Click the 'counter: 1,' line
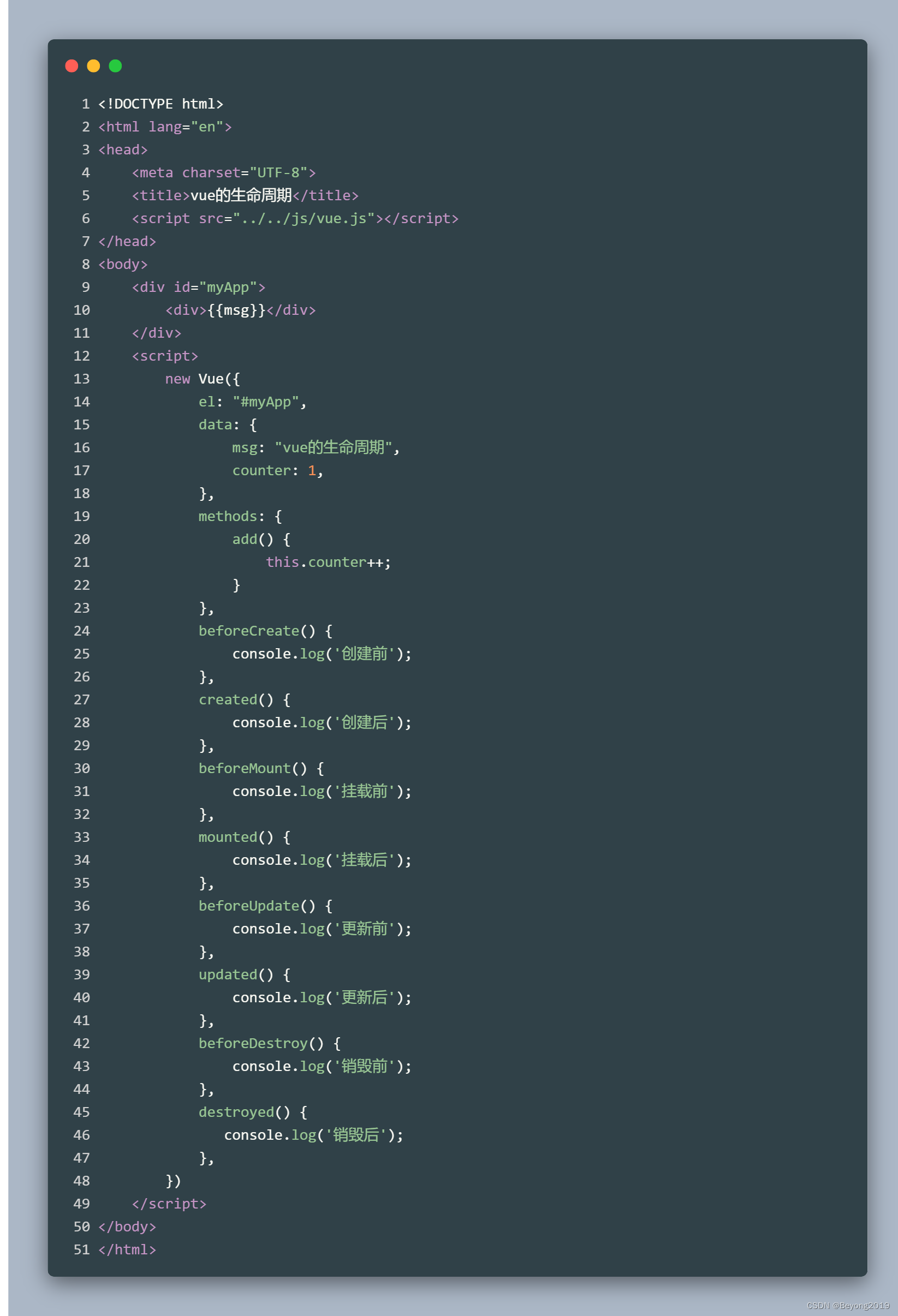The image size is (898, 1316). click(278, 470)
